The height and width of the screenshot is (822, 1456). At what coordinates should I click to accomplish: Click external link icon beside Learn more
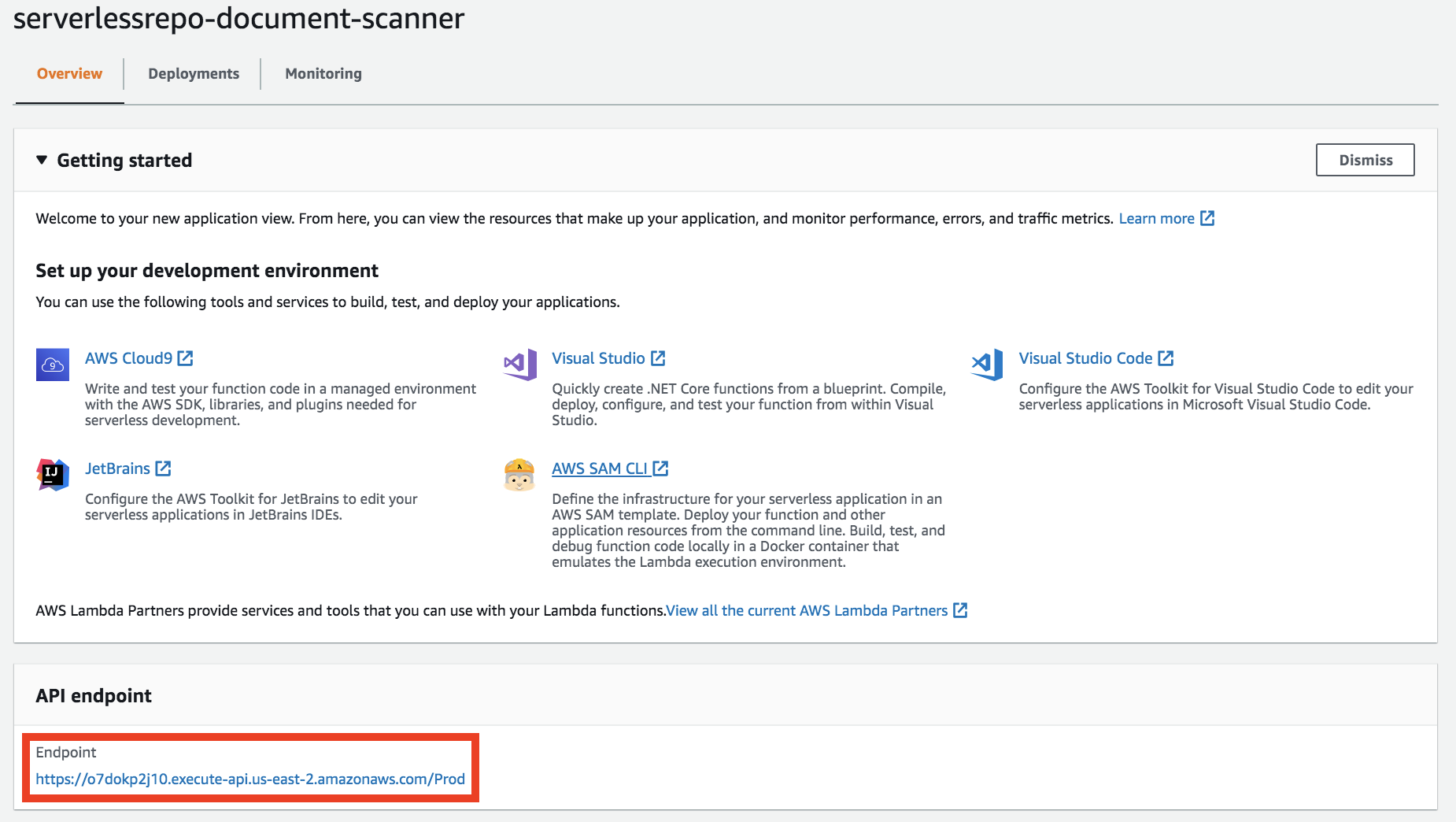point(1207,218)
